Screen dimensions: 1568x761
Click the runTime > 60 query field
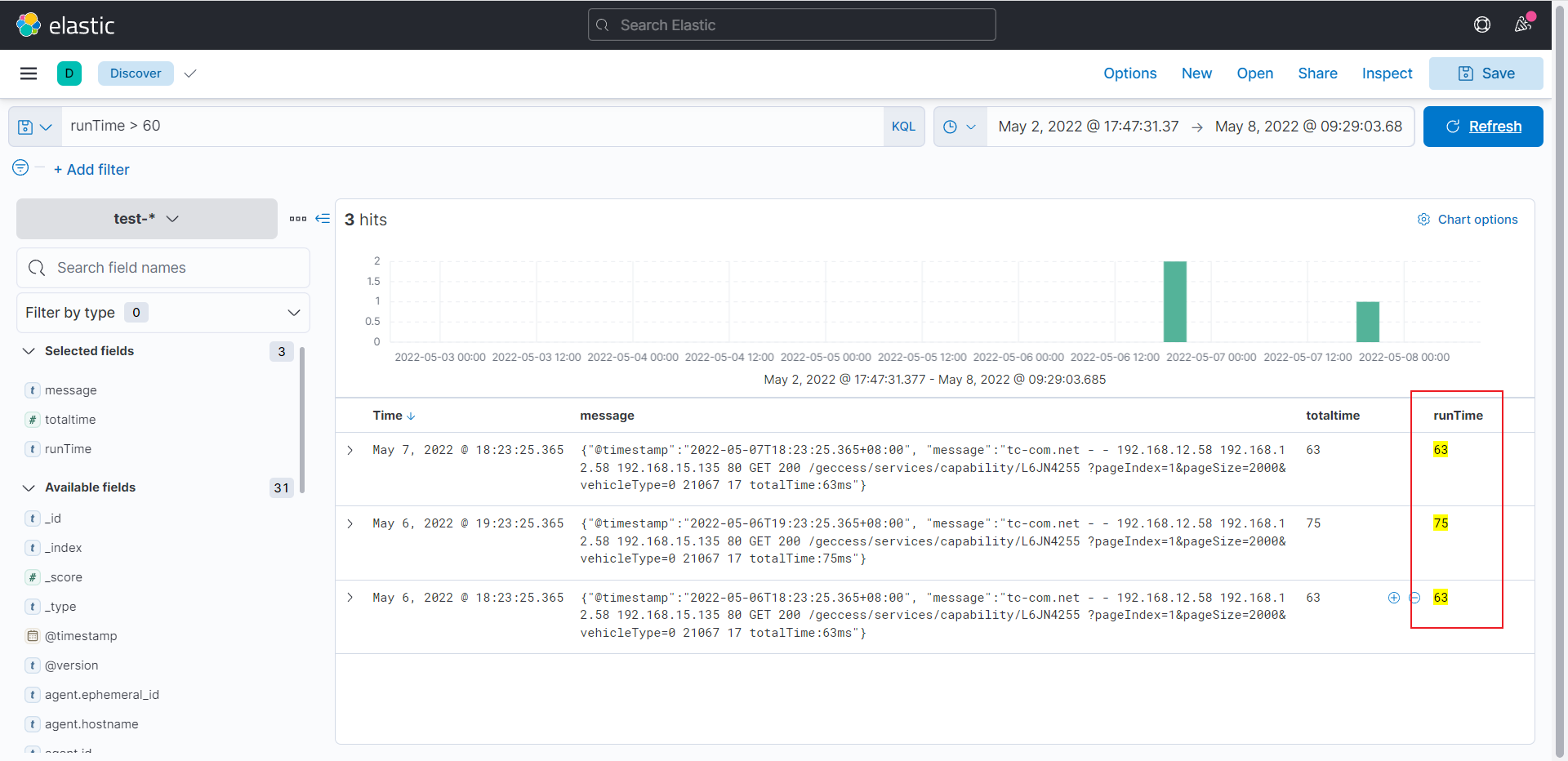click(472, 127)
